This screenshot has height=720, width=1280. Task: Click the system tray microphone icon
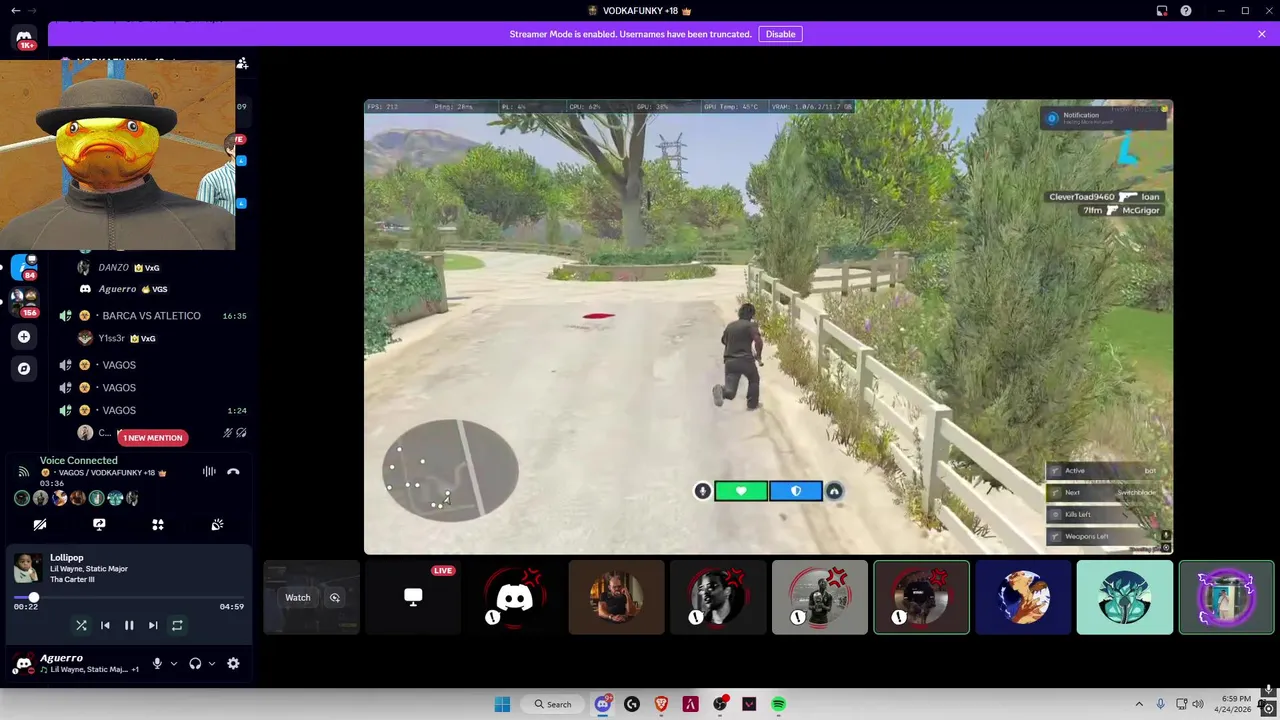pos(1160,705)
